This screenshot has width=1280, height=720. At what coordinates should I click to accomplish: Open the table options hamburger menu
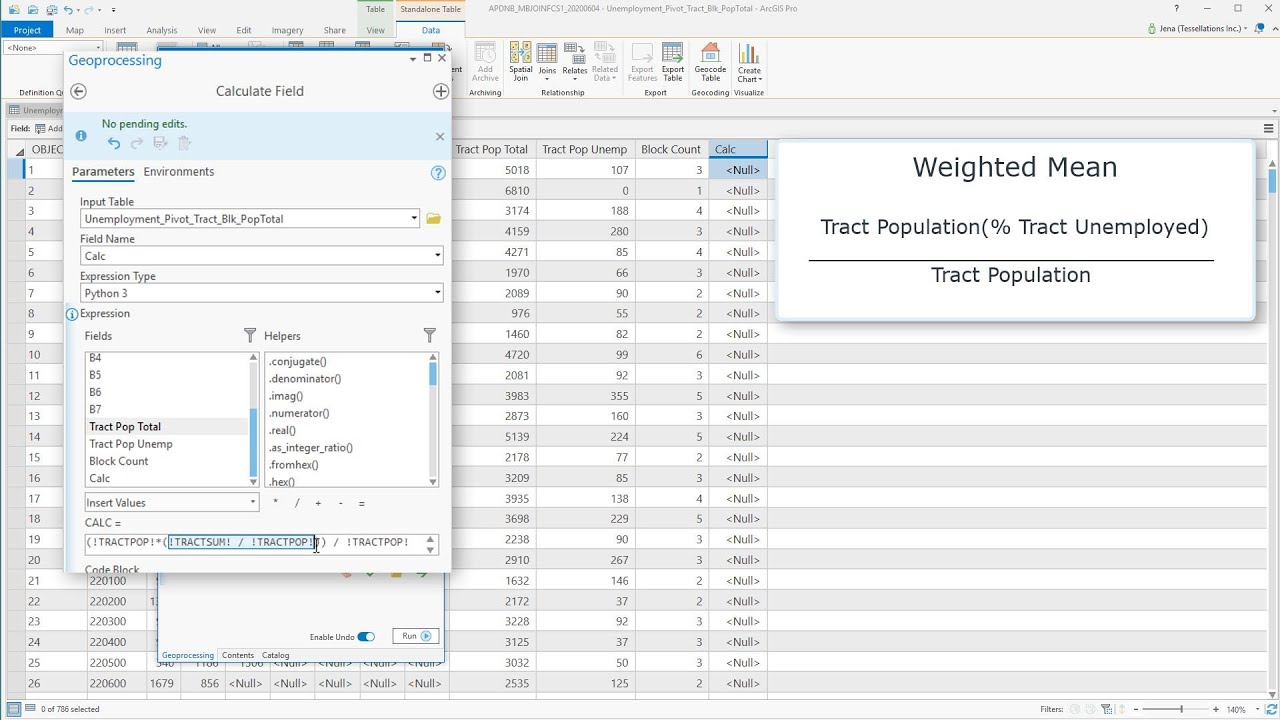pos(1268,128)
